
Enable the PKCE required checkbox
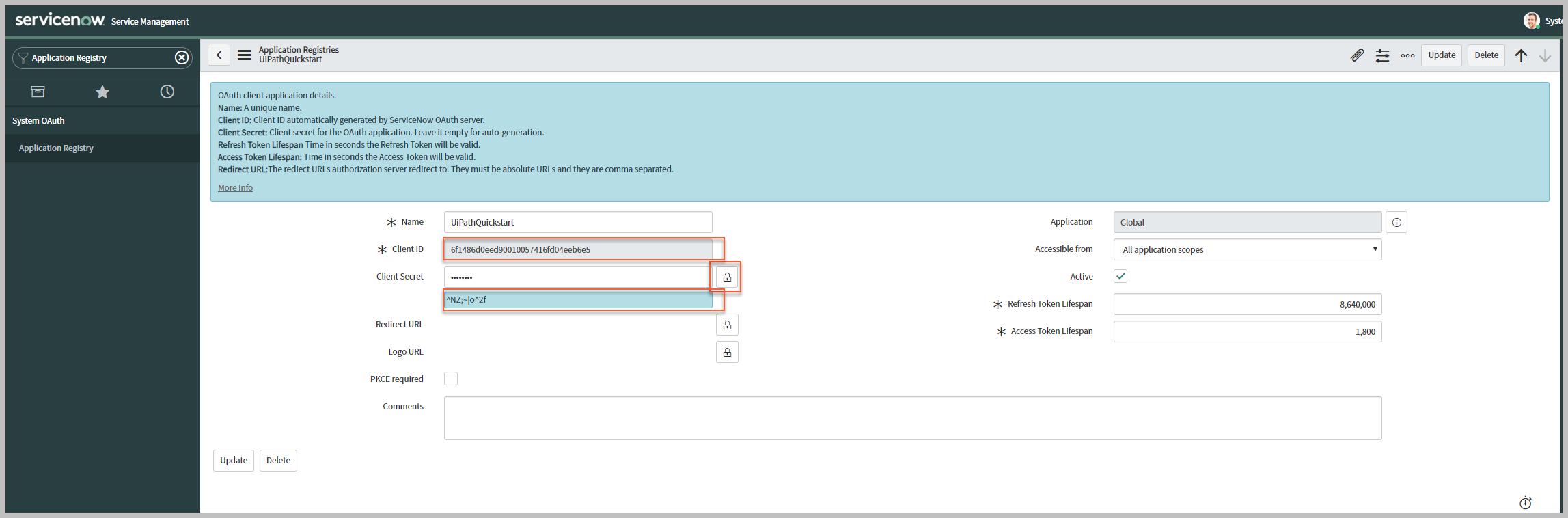451,379
